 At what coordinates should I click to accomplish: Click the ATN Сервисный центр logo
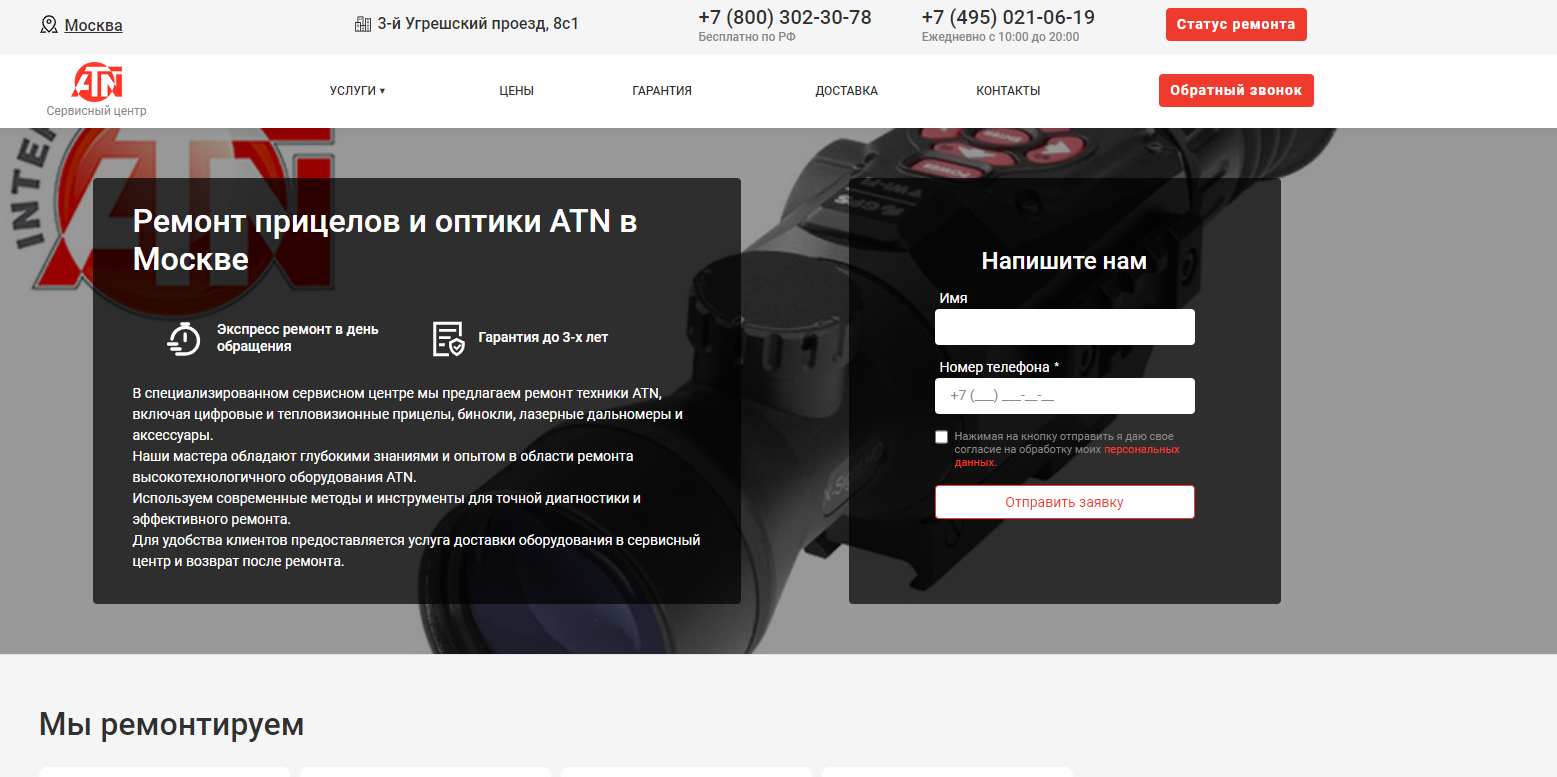click(x=97, y=89)
